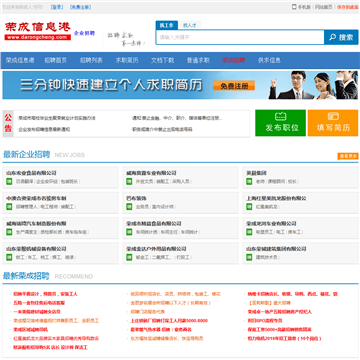The image size is (360, 360).
Task: Click green icon under 山东宏业食品有限公司
Action: click(x=9, y=181)
